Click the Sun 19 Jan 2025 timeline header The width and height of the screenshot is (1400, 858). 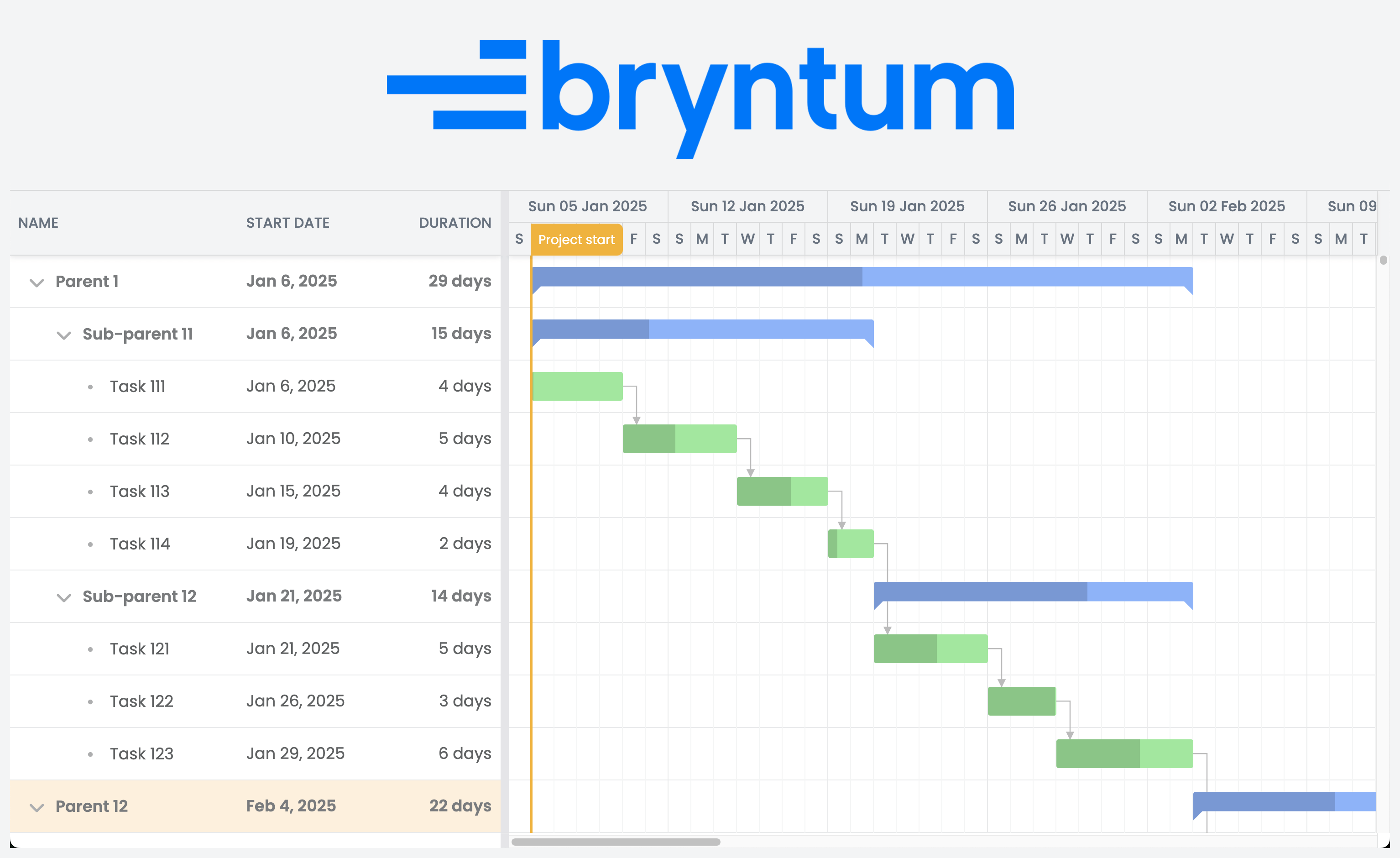point(907,206)
